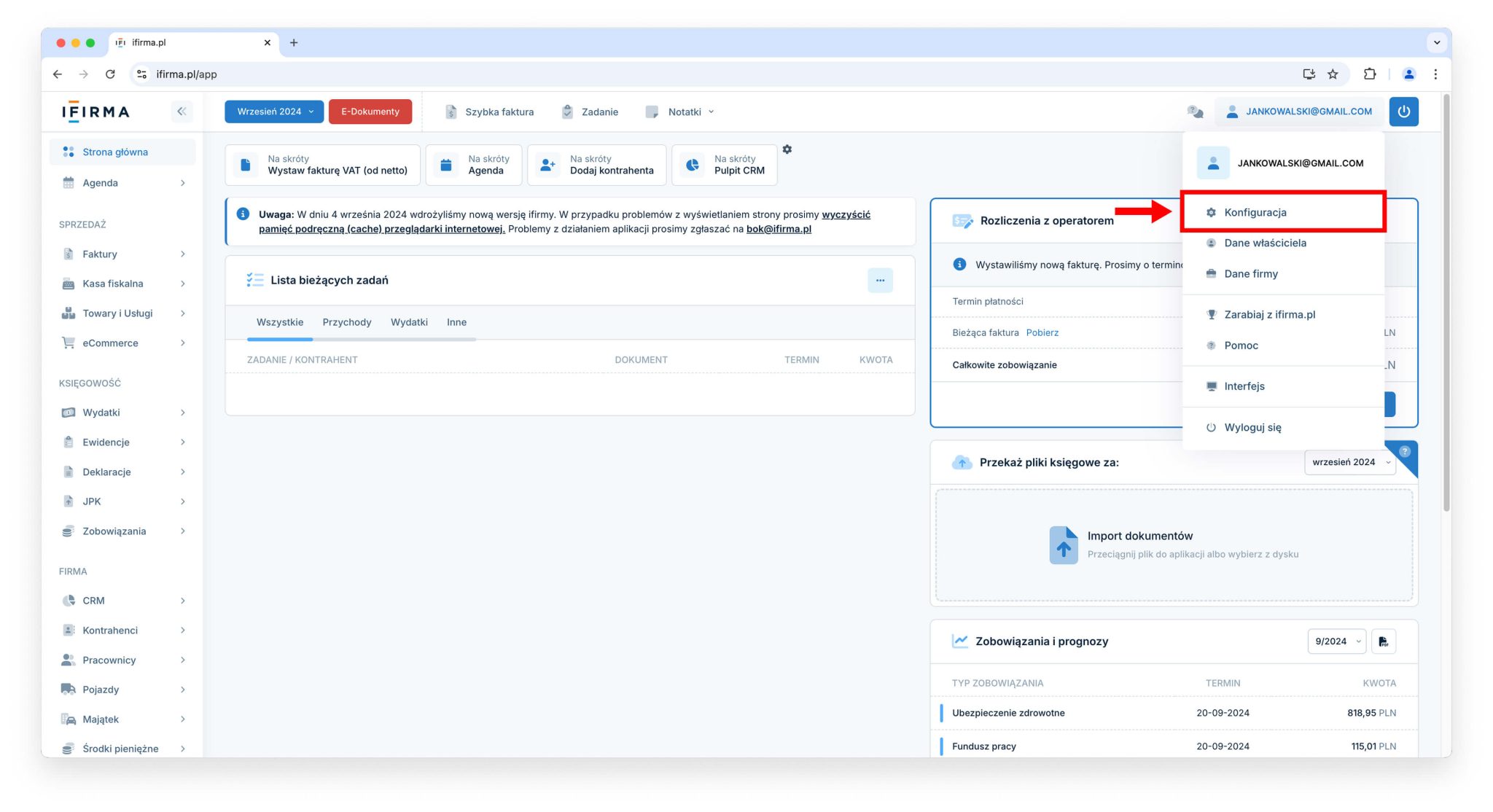Image resolution: width=1493 pixels, height=812 pixels.
Task: Click the JANKOWALSKI@GMAIL.COM user menu button
Action: 1300,112
